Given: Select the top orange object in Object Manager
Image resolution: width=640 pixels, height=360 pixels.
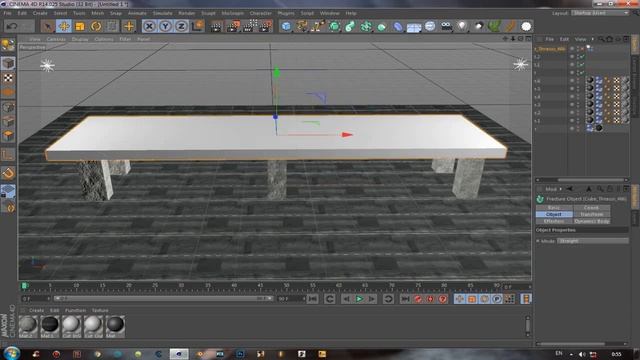Looking at the screenshot, I should point(550,49).
